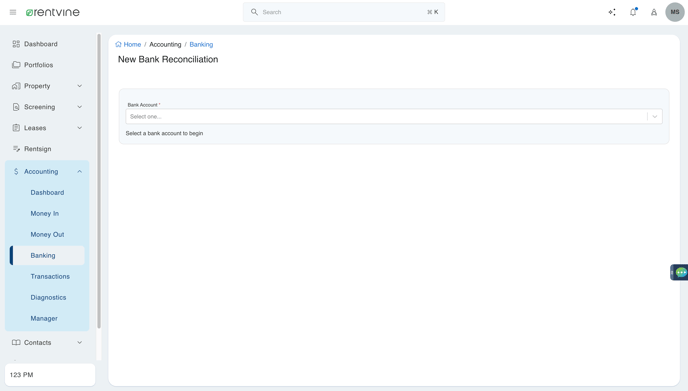Open Rentsign in the sidebar
The width and height of the screenshot is (688, 391).
point(38,149)
